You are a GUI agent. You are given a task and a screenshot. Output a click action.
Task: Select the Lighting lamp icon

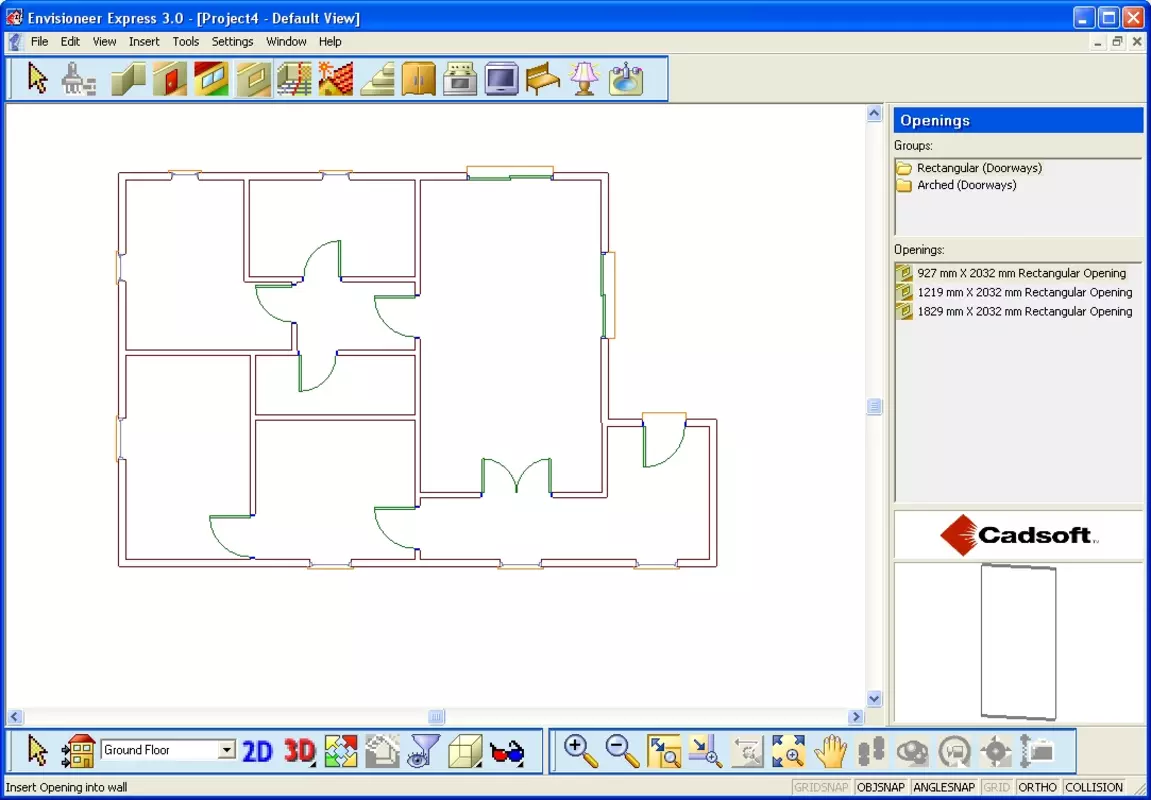point(584,79)
